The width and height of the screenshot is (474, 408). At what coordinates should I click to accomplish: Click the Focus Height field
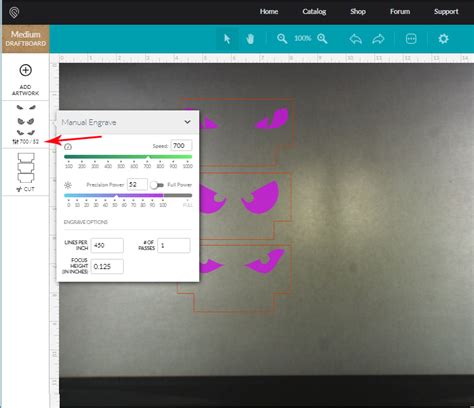click(x=107, y=267)
